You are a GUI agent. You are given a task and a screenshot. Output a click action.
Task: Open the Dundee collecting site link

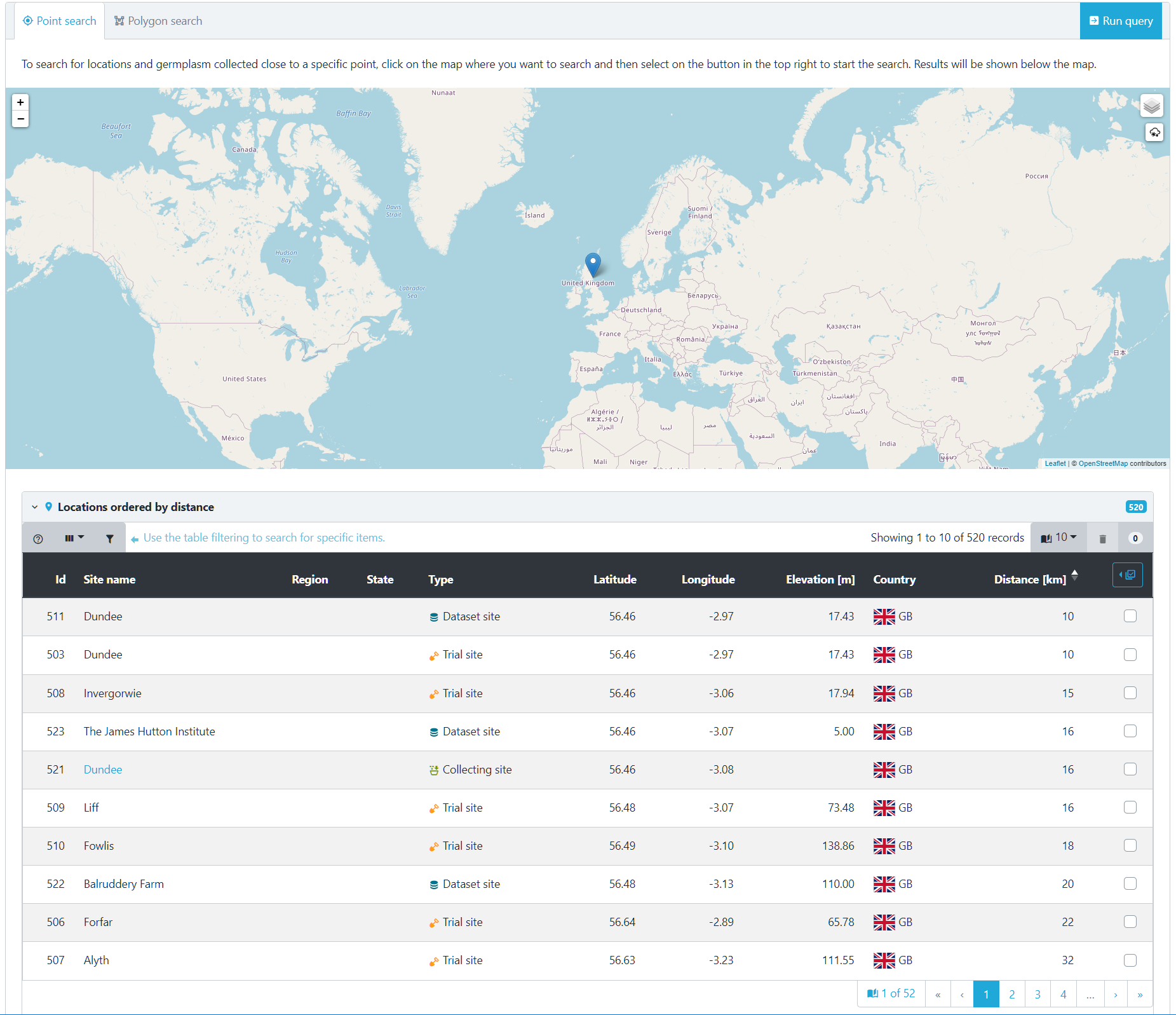coord(103,769)
